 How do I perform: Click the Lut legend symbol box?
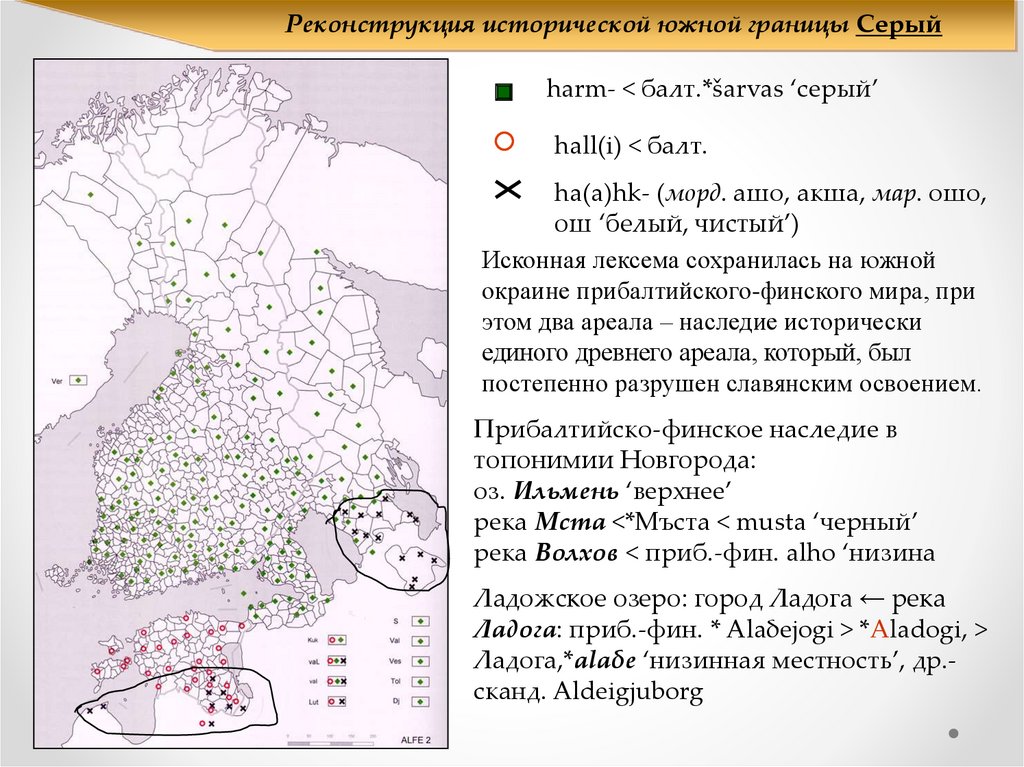pos(336,702)
